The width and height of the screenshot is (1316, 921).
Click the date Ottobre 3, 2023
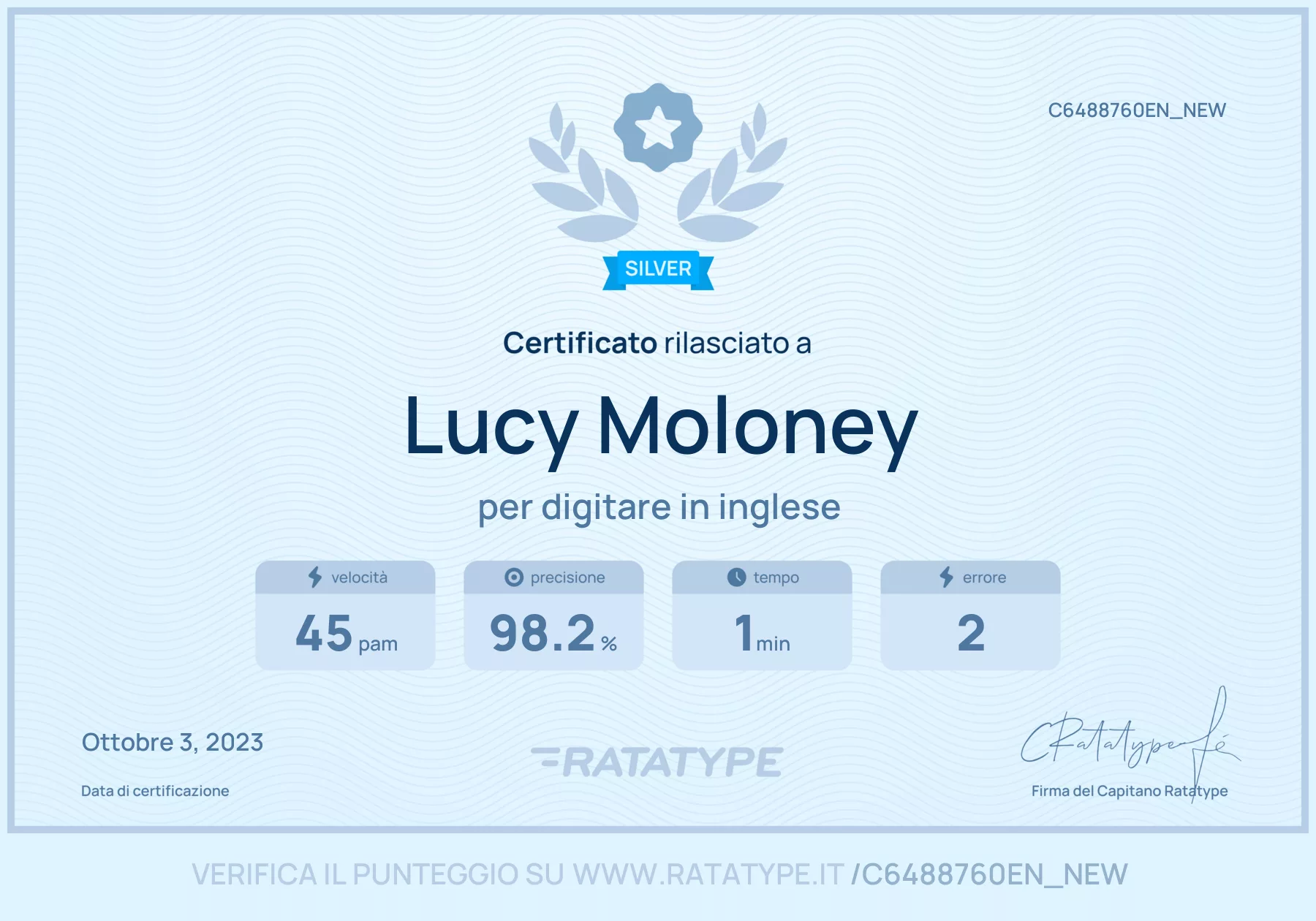pyautogui.click(x=173, y=743)
